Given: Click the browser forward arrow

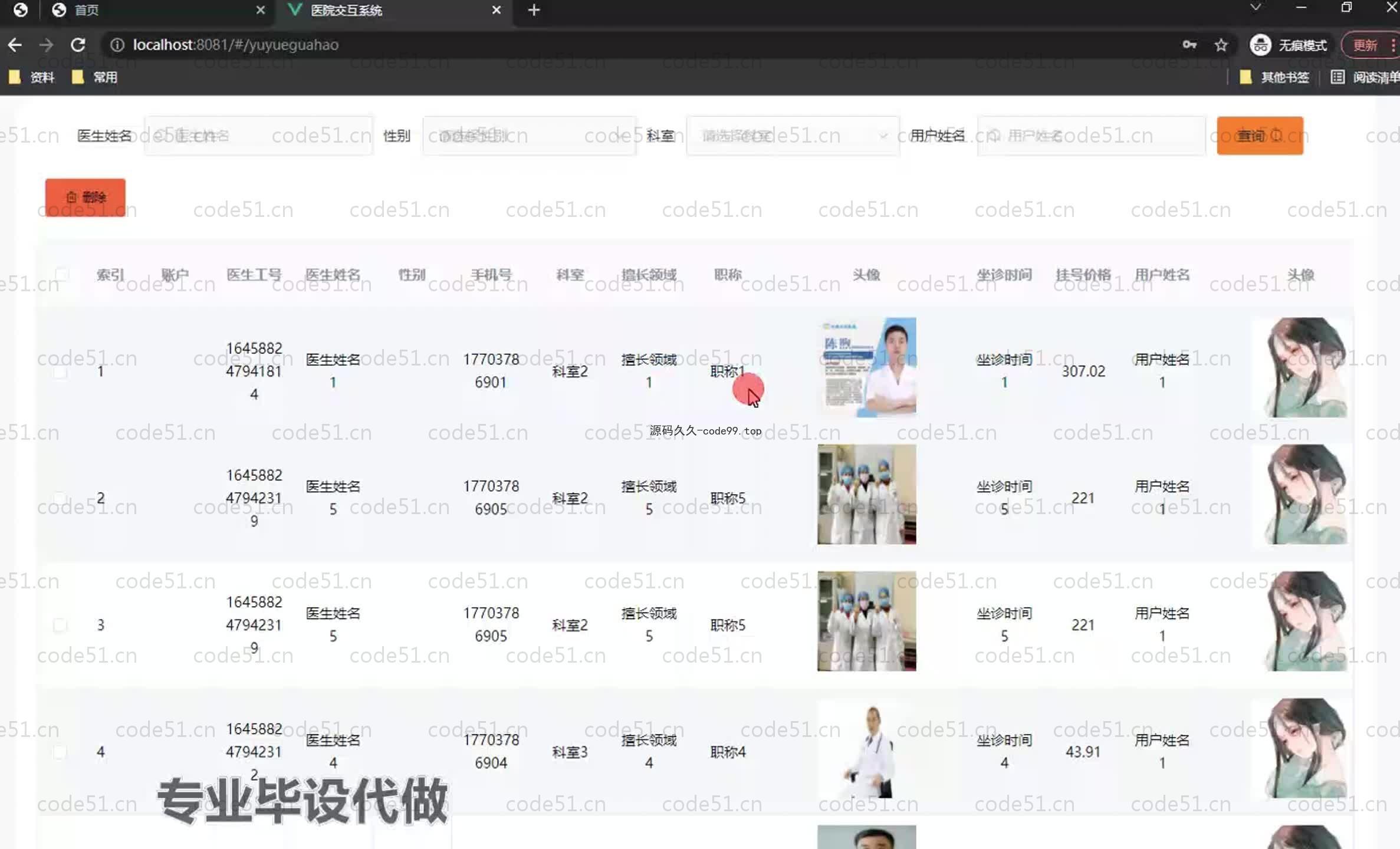Looking at the screenshot, I should pyautogui.click(x=46, y=45).
